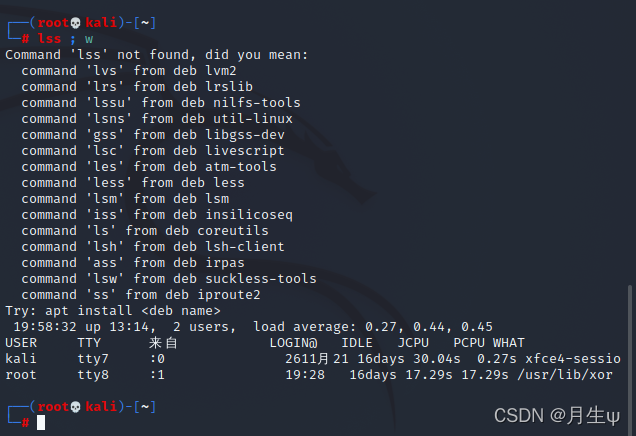636x436 pixels.
Task: Click the skull icon in the top prompt
Action: (73, 23)
